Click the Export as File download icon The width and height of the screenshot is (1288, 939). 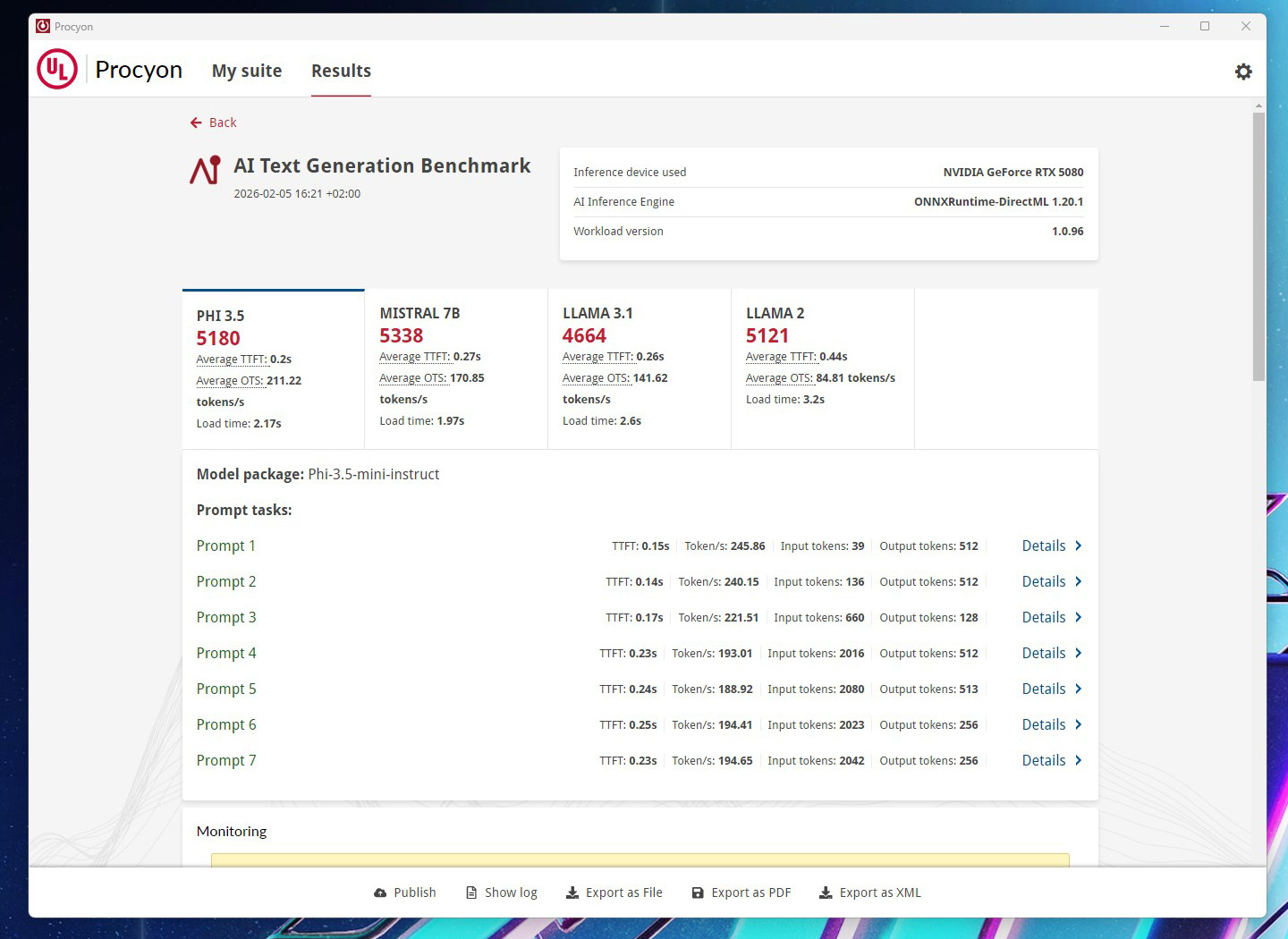click(x=572, y=892)
